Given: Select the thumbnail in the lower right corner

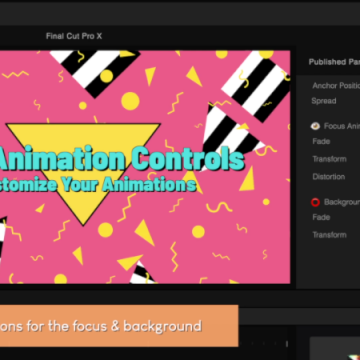Looking at the screenshot, I should (x=335, y=348).
